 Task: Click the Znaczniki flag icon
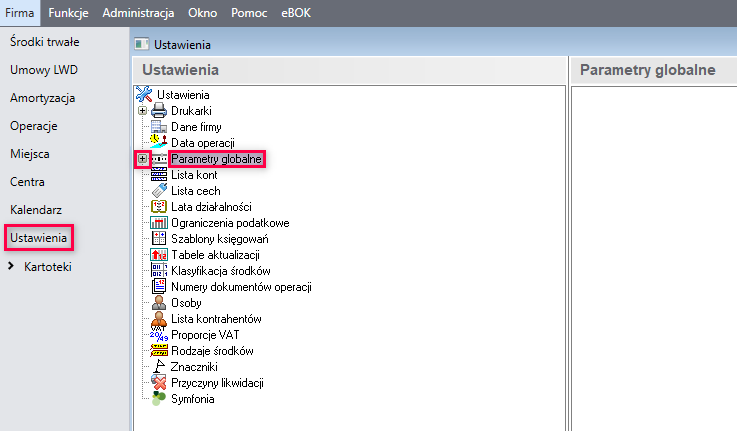tap(159, 367)
